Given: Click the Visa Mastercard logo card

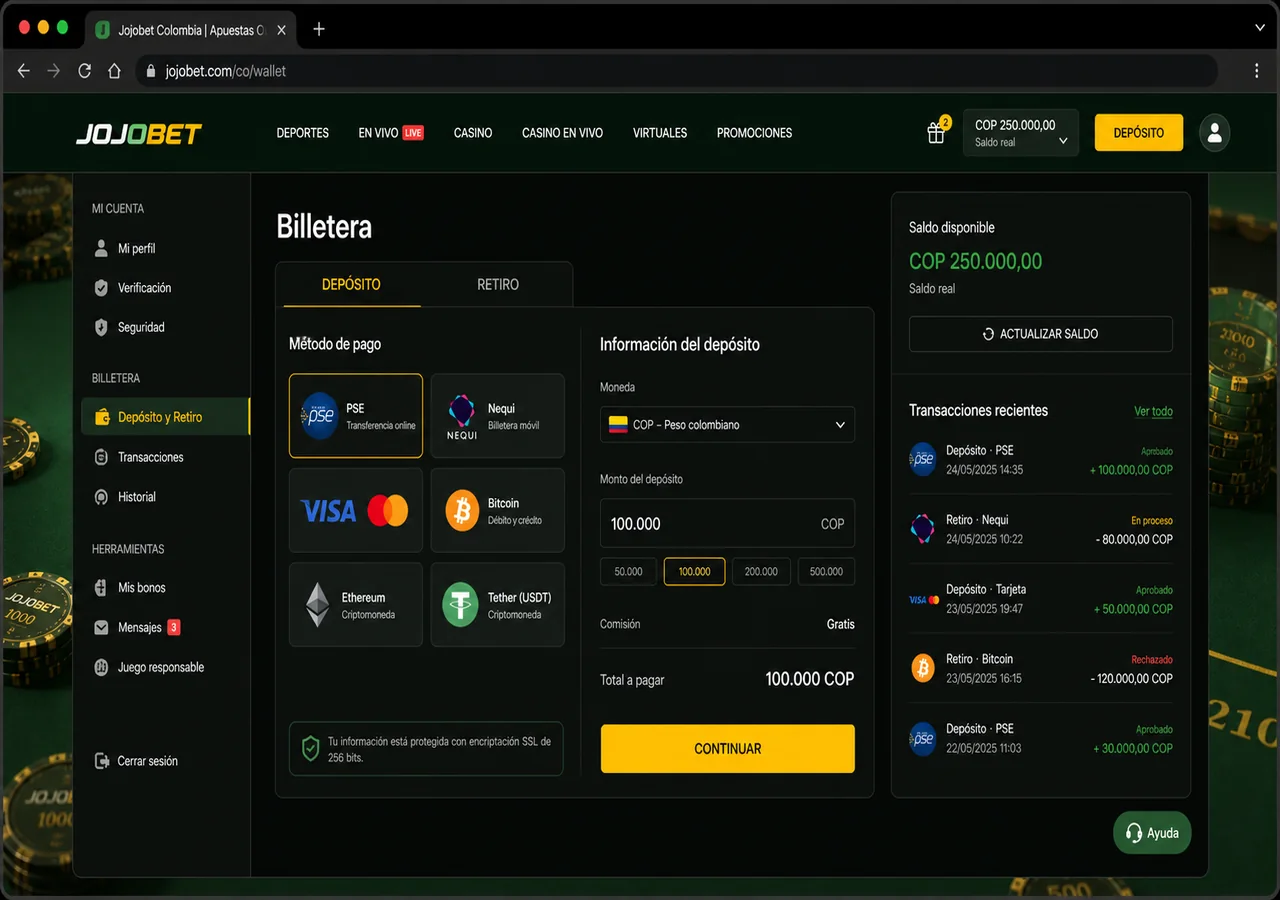Looking at the screenshot, I should 356,510.
